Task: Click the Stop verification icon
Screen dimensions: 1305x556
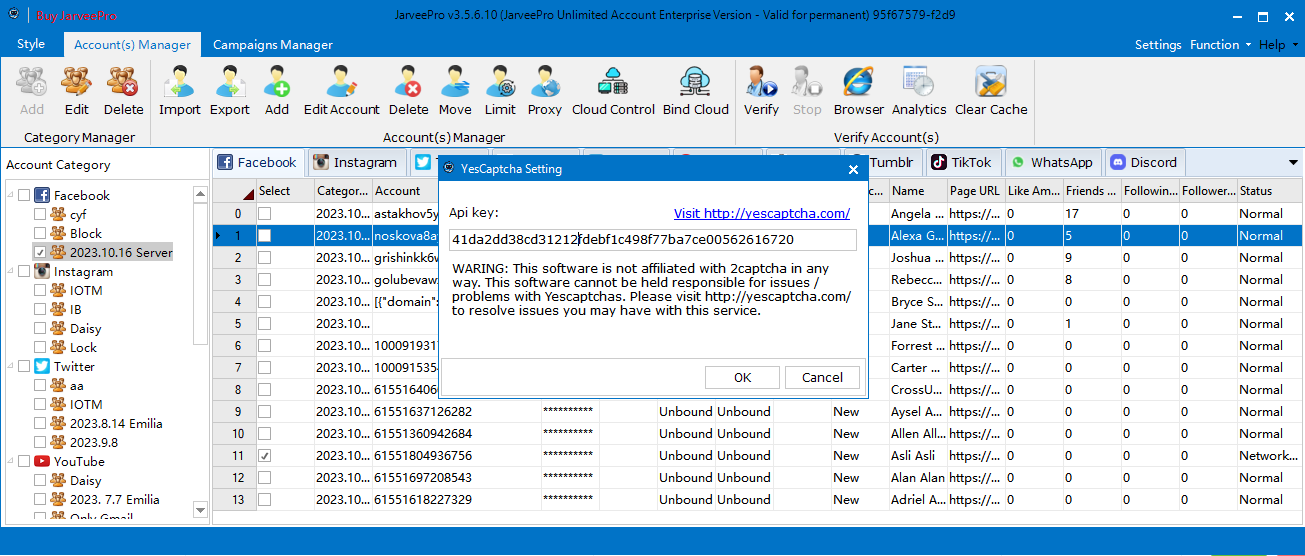Action: 807,91
